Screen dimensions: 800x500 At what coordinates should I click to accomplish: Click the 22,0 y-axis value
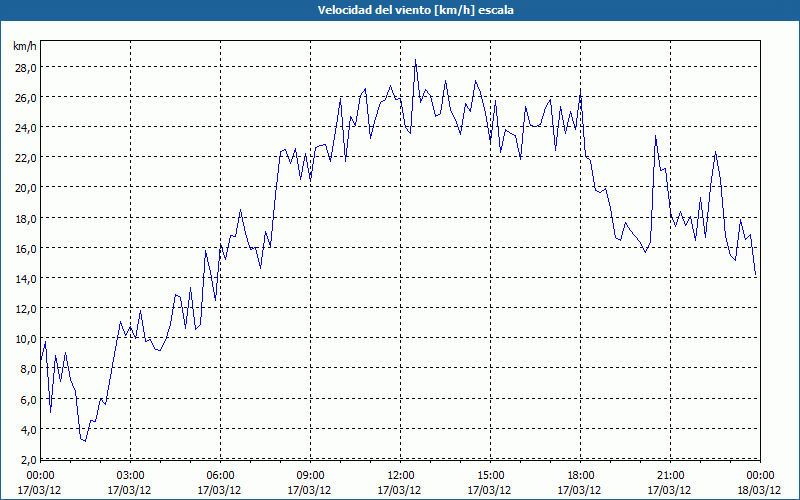click(x=25, y=158)
